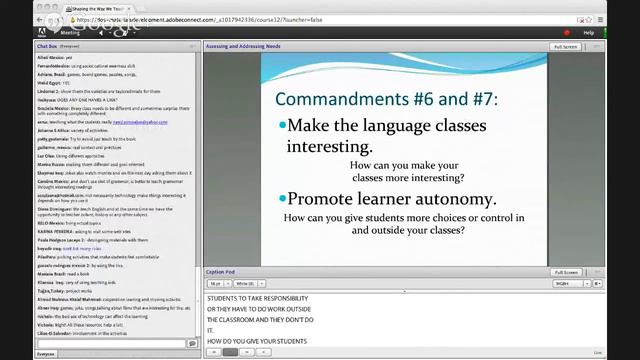Screen dimensions: 640x360
Task: Close the Shaping the Way We Teach tab
Action: 129,9
